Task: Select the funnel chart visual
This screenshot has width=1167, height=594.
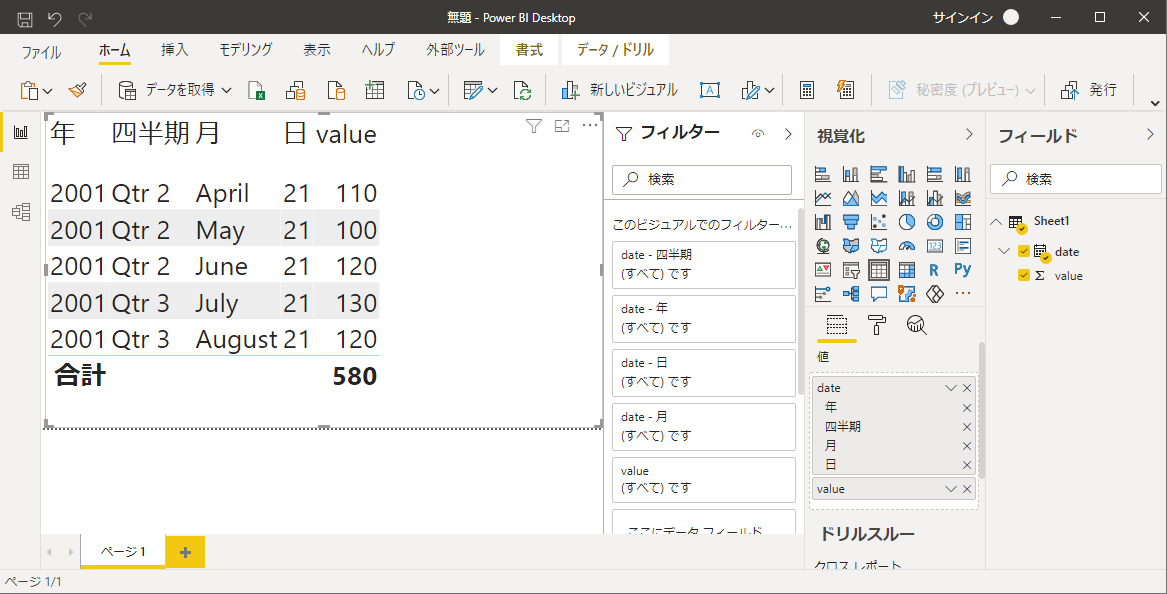Action: click(851, 222)
